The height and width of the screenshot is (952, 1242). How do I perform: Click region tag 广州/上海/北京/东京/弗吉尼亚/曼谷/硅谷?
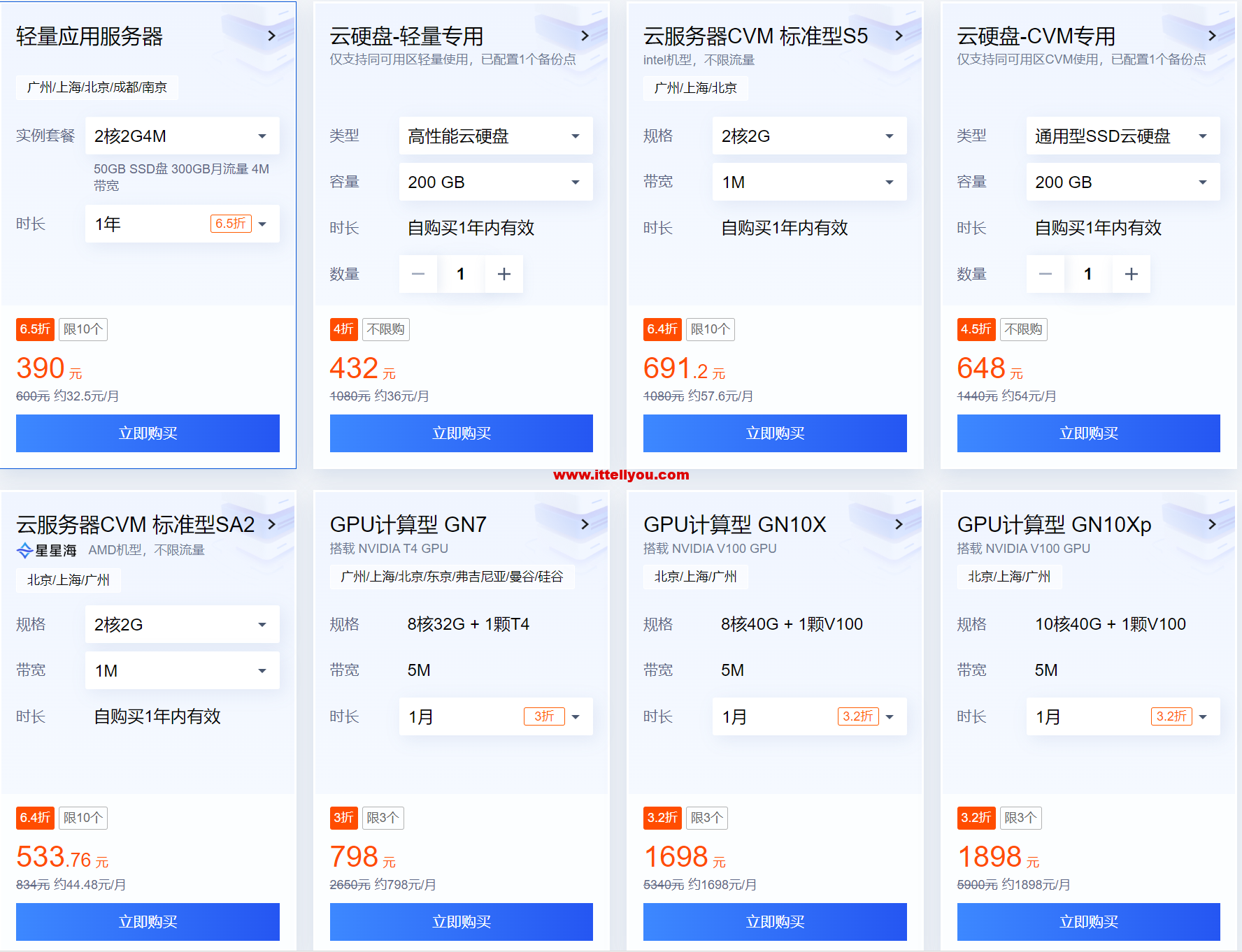452,577
